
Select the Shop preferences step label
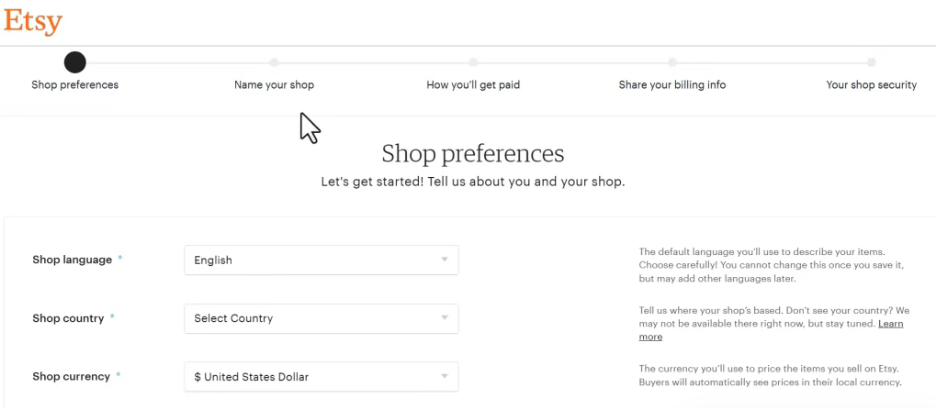click(x=75, y=85)
